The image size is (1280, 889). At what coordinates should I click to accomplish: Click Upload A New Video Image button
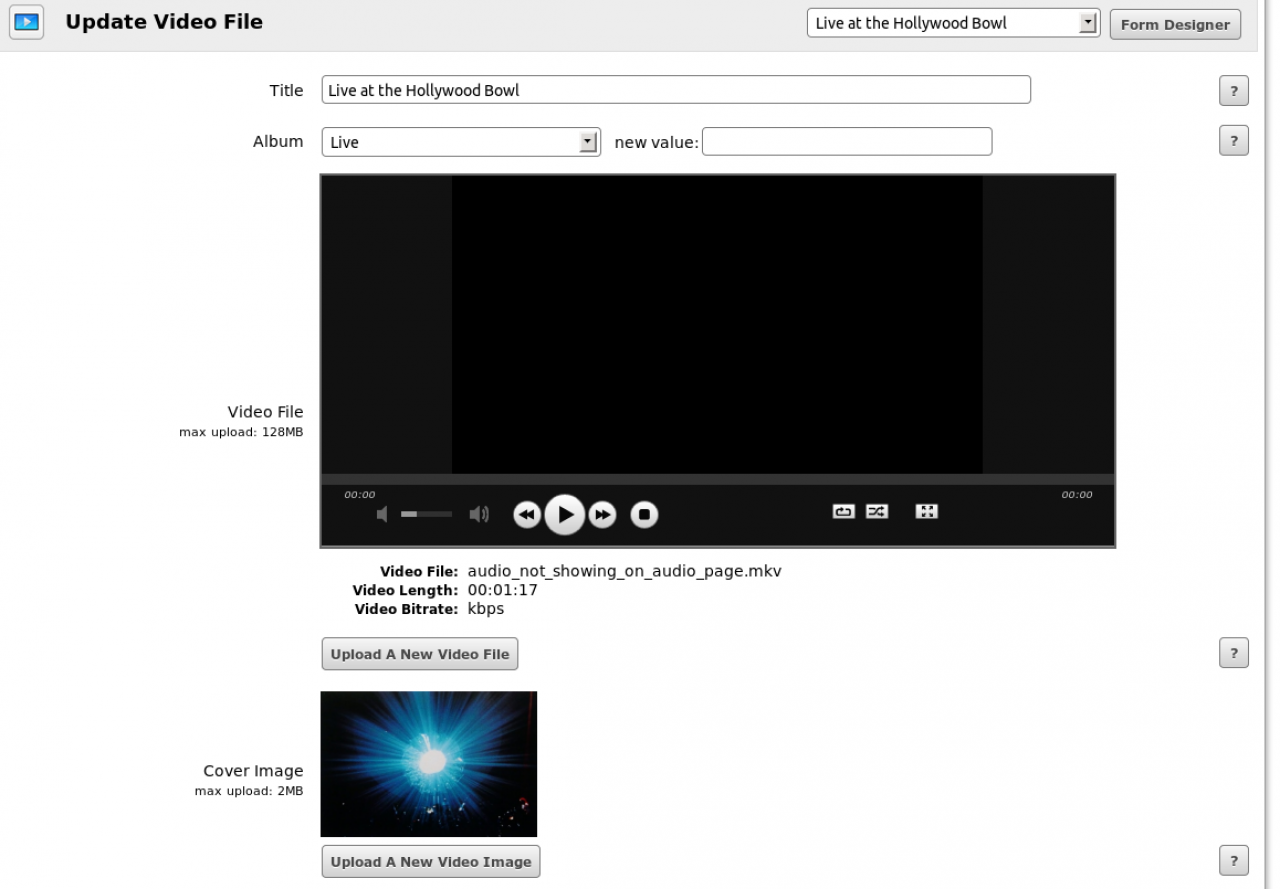pyautogui.click(x=431, y=861)
